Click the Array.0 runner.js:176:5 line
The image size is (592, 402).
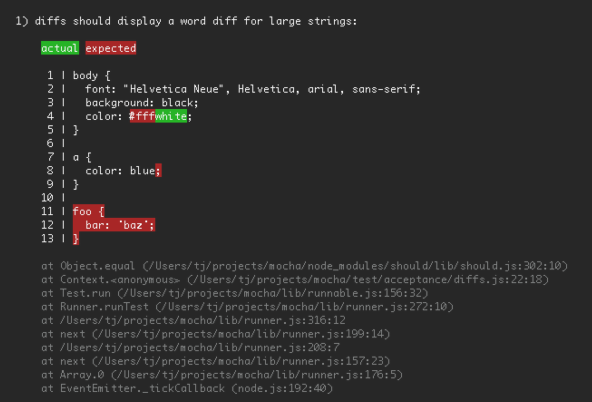click(222, 375)
